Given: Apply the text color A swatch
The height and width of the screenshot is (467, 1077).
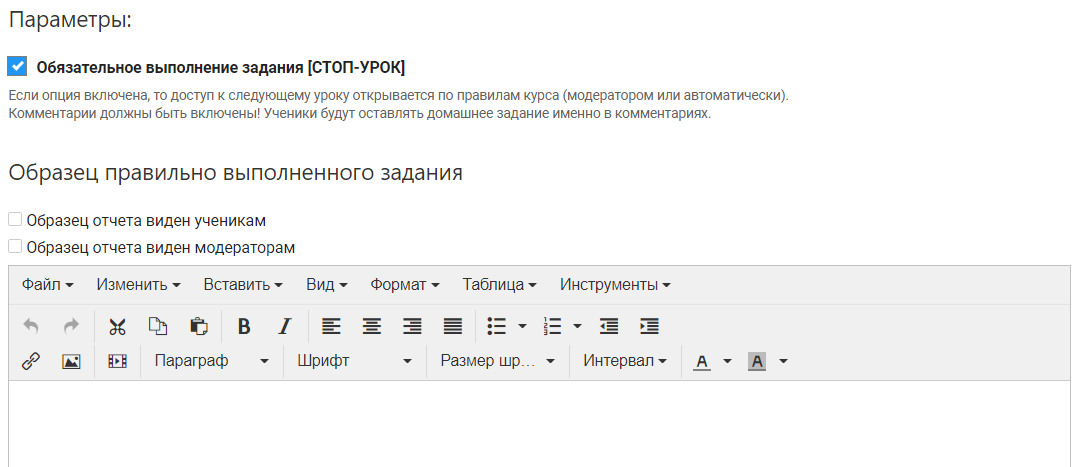Looking at the screenshot, I should pos(702,361).
